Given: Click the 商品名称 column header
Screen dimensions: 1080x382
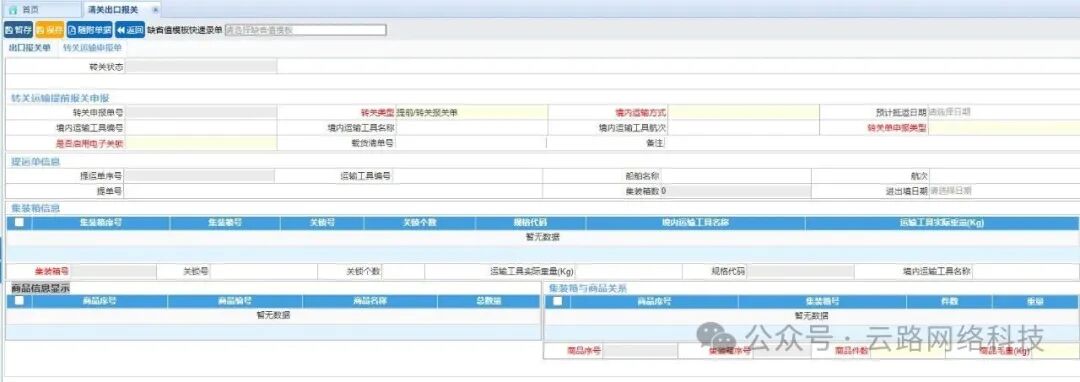Looking at the screenshot, I should 370,301.
